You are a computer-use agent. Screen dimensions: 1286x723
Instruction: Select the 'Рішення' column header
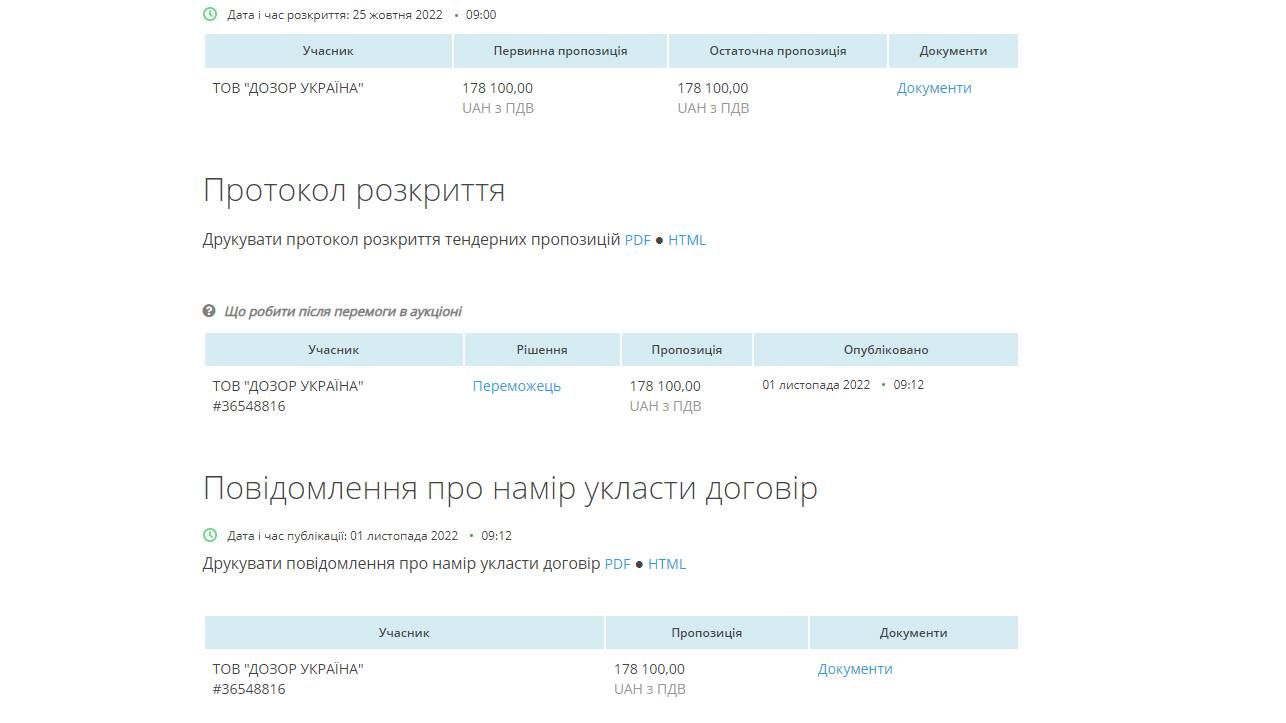pyautogui.click(x=541, y=349)
